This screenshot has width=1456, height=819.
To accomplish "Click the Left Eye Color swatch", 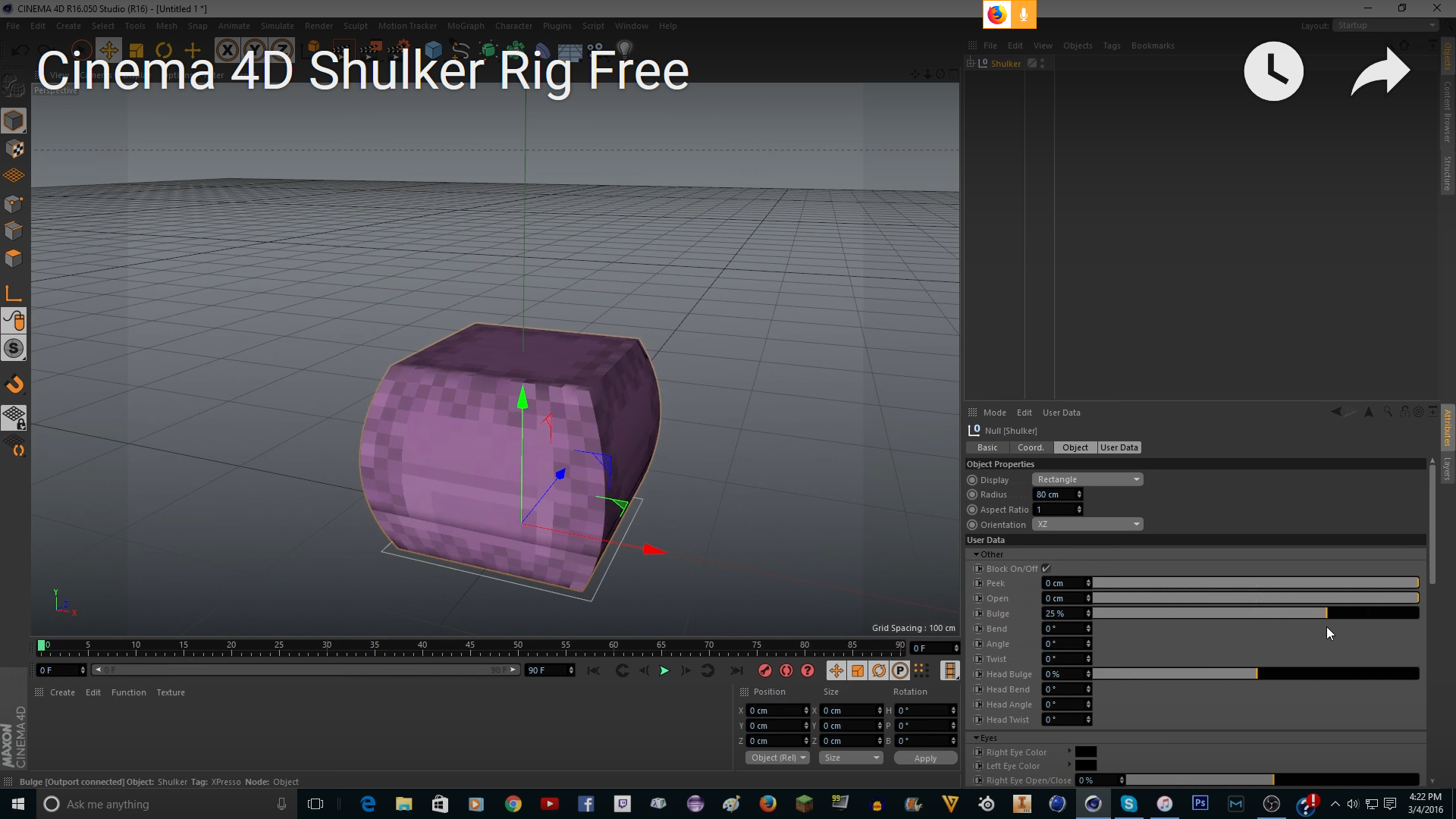I will click(x=1086, y=765).
